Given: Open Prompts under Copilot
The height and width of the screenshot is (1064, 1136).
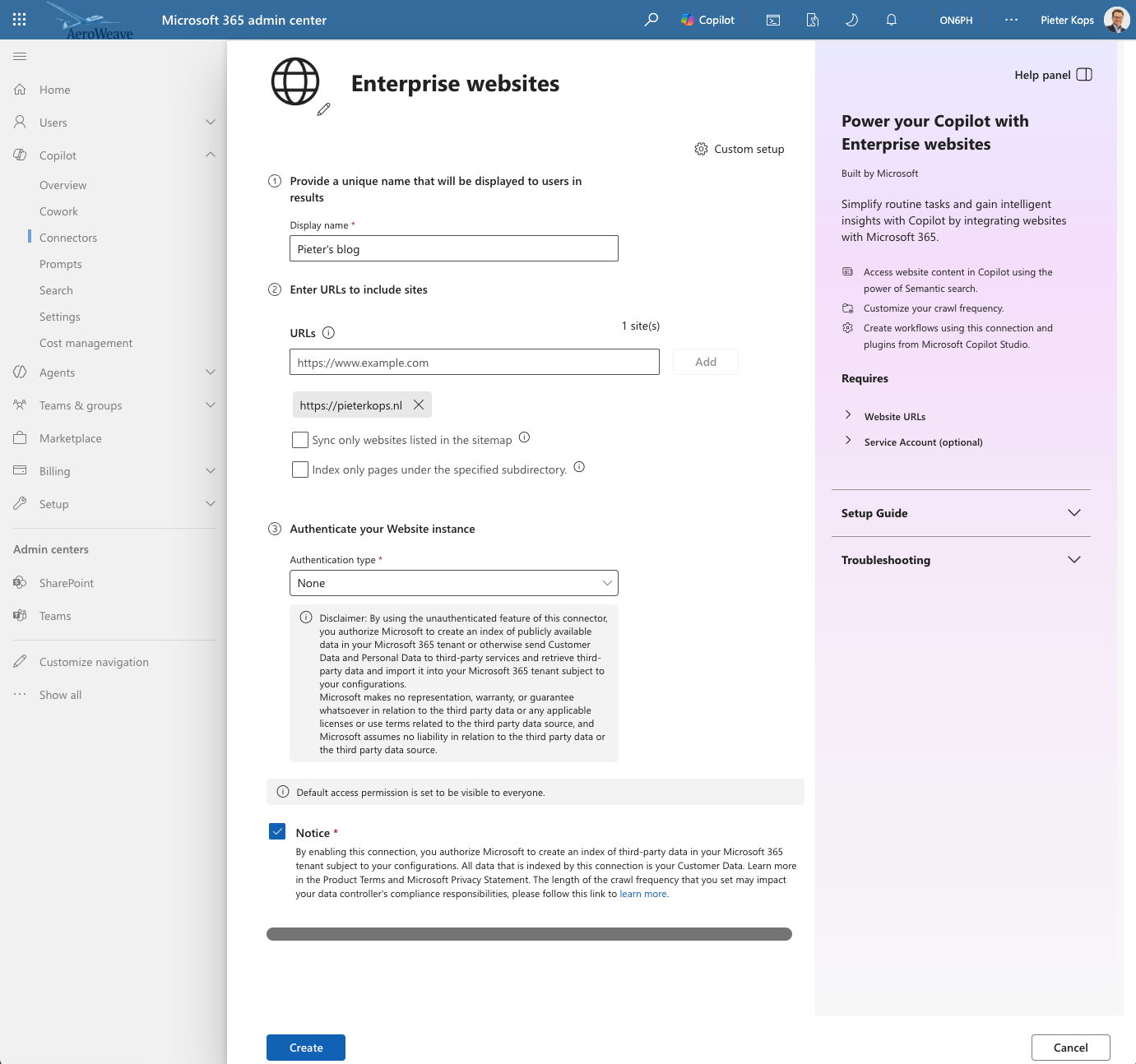Looking at the screenshot, I should click(x=61, y=264).
